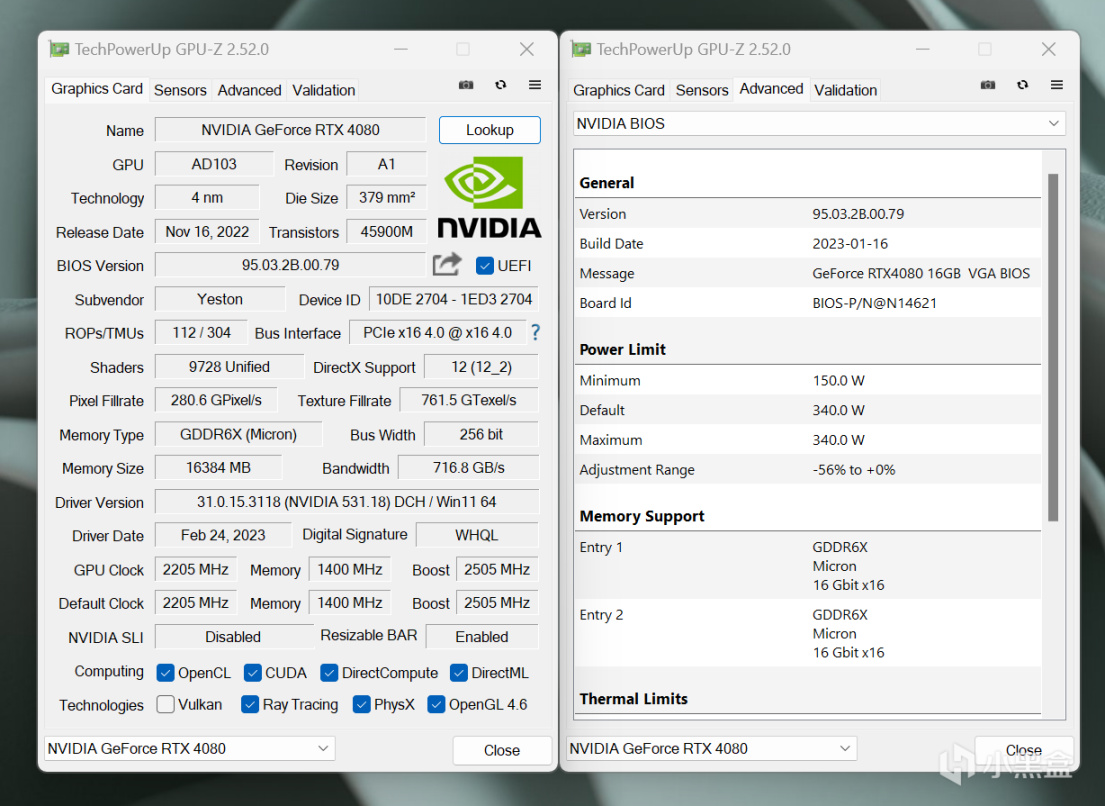This screenshot has width=1105, height=806.
Task: Toggle the OpenGL 4.6 checkbox
Action: 436,705
